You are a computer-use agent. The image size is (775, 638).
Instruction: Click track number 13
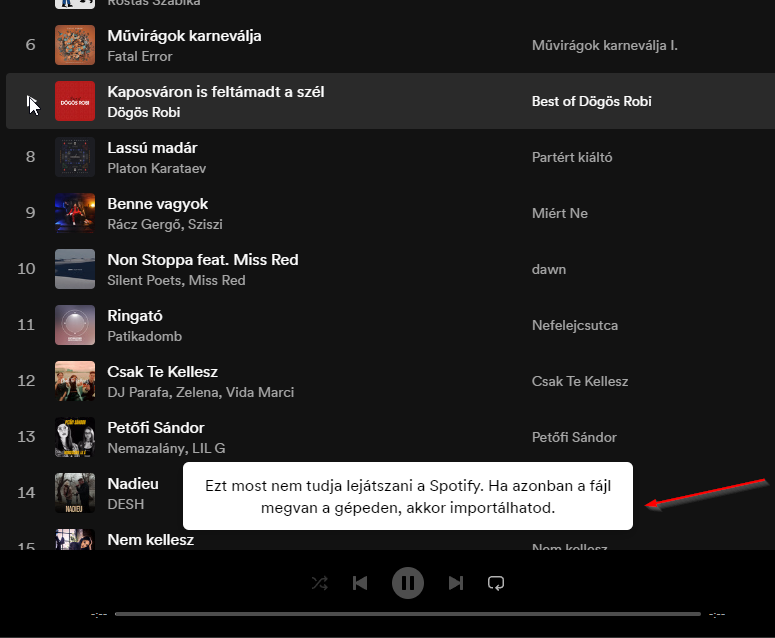(x=26, y=437)
